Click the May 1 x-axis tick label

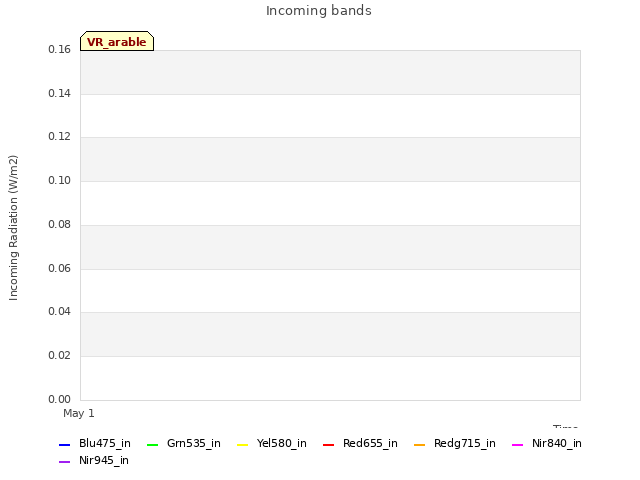tap(79, 413)
